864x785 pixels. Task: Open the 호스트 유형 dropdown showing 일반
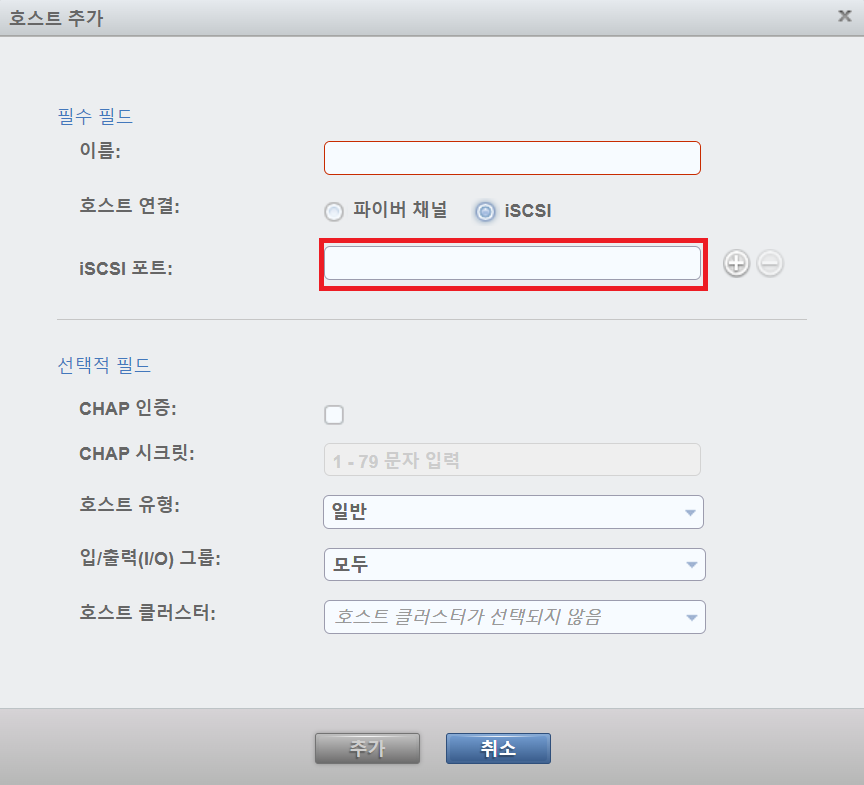pos(513,512)
